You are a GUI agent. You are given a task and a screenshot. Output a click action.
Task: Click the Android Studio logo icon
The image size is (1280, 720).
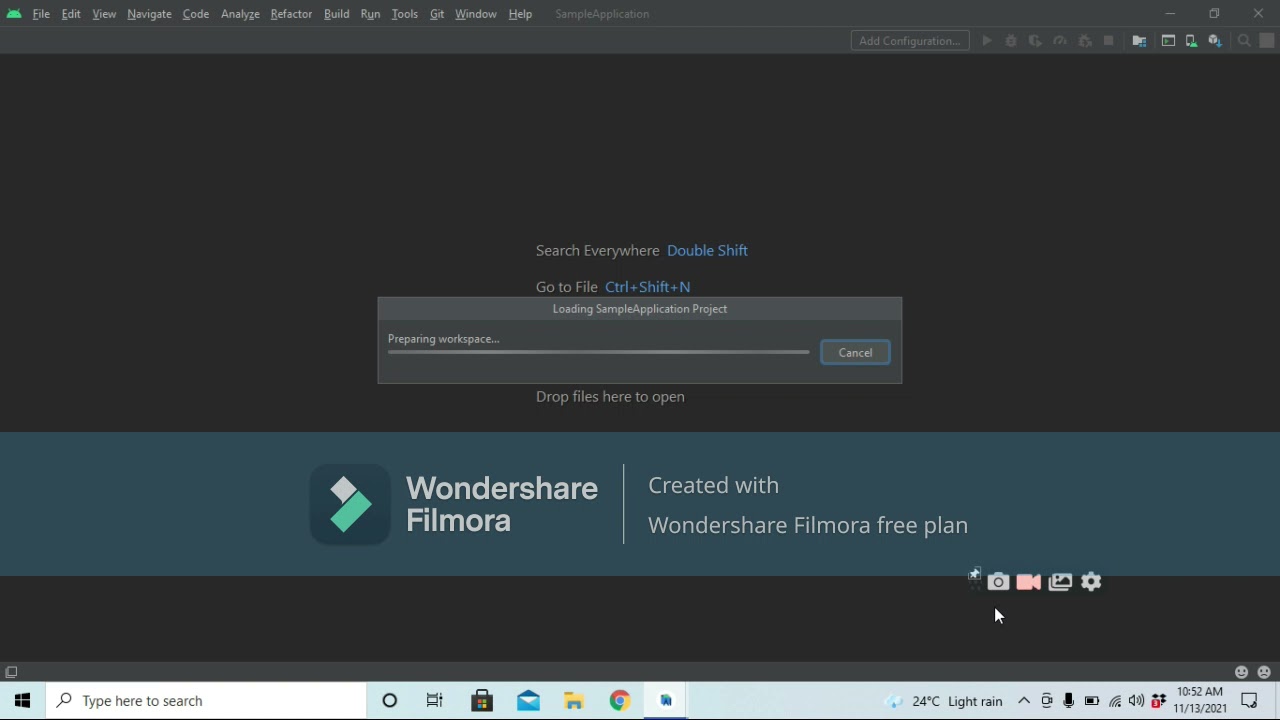point(14,14)
